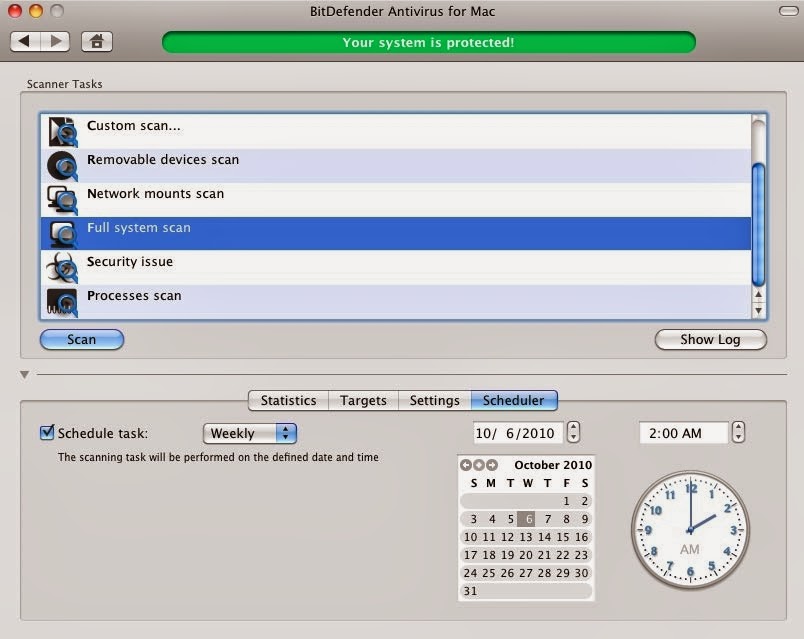This screenshot has width=804, height=639.
Task: Select Security issue task
Action: point(396,267)
